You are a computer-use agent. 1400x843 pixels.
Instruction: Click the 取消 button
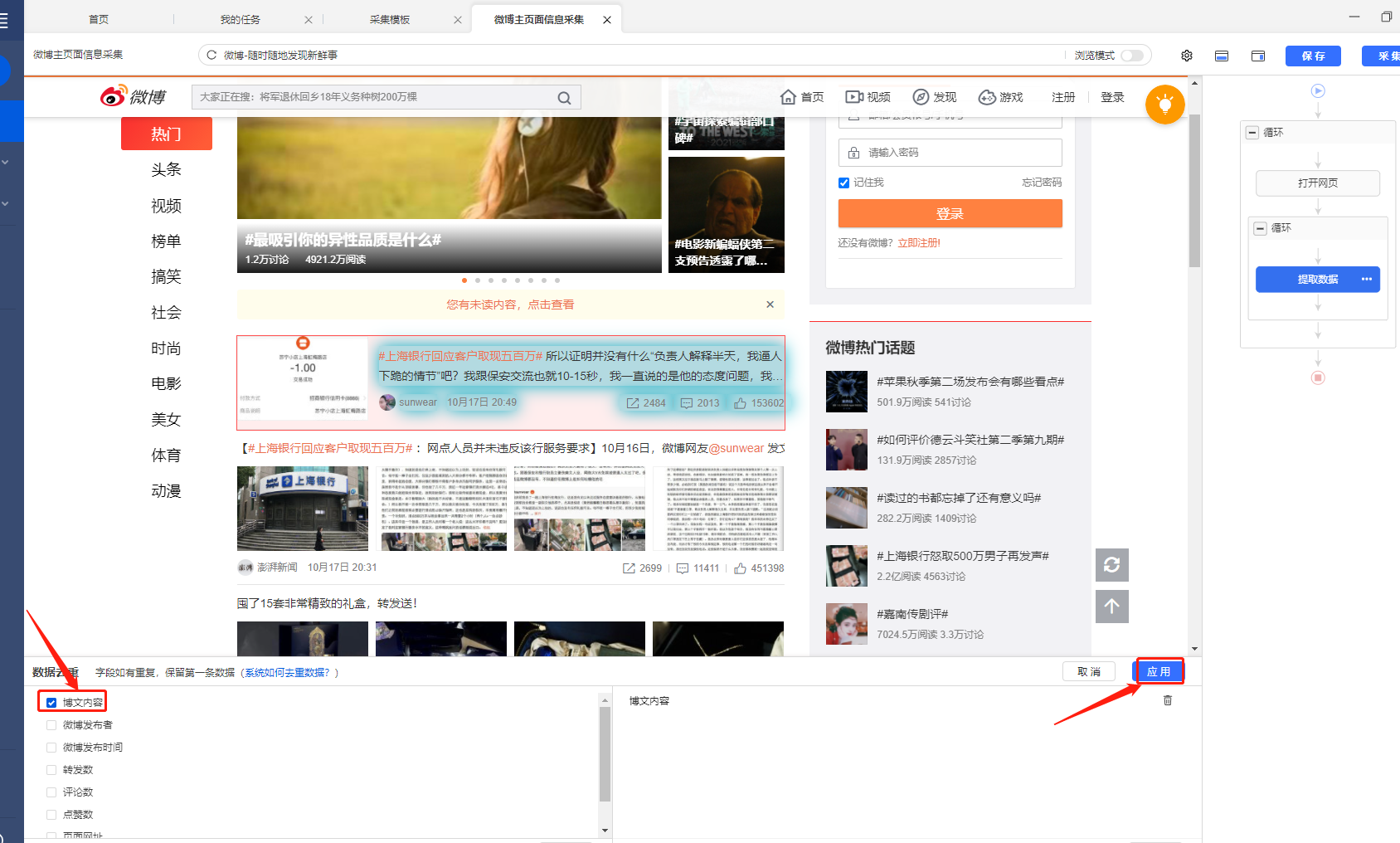click(x=1089, y=671)
